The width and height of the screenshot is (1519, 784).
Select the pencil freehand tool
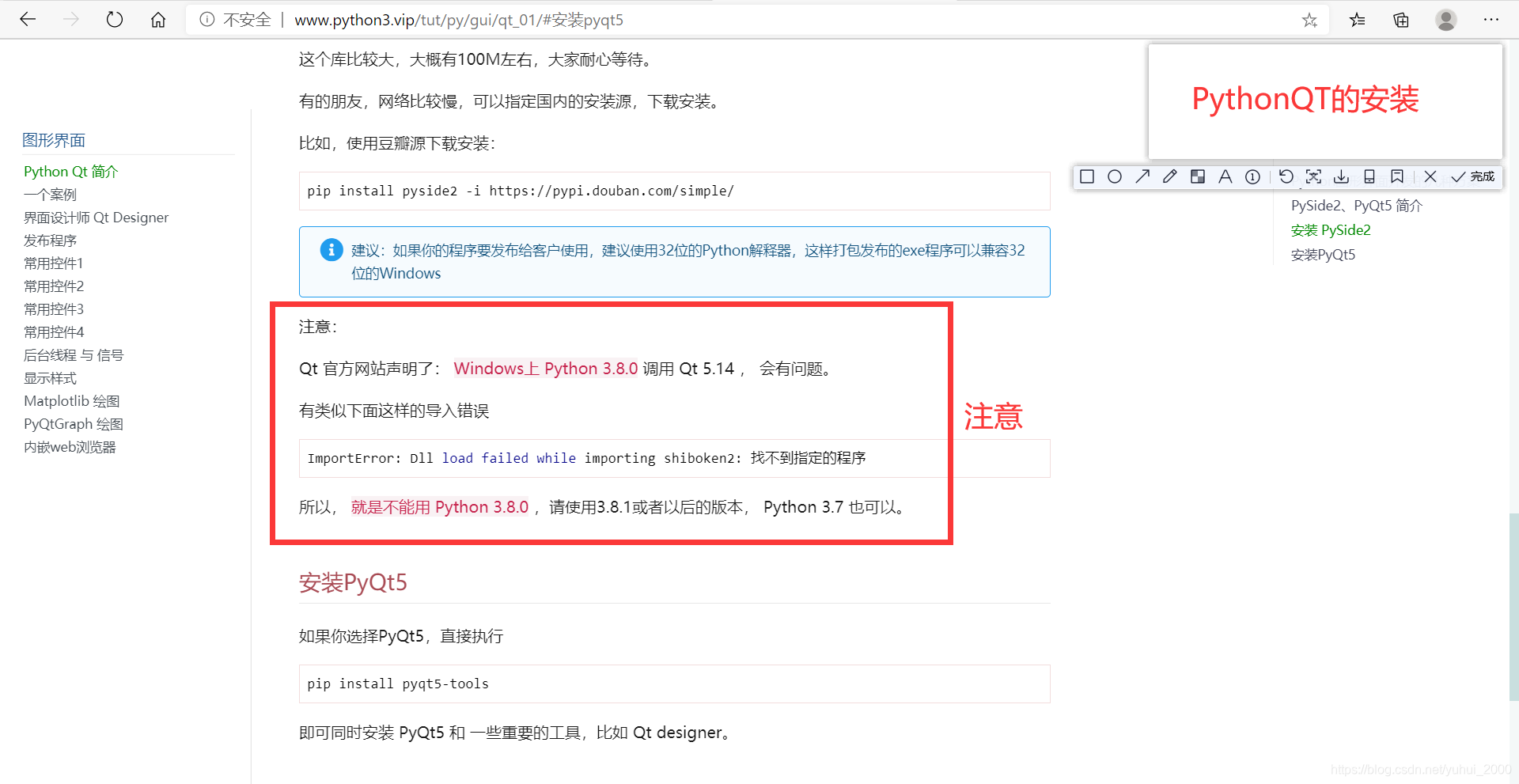click(x=1169, y=176)
